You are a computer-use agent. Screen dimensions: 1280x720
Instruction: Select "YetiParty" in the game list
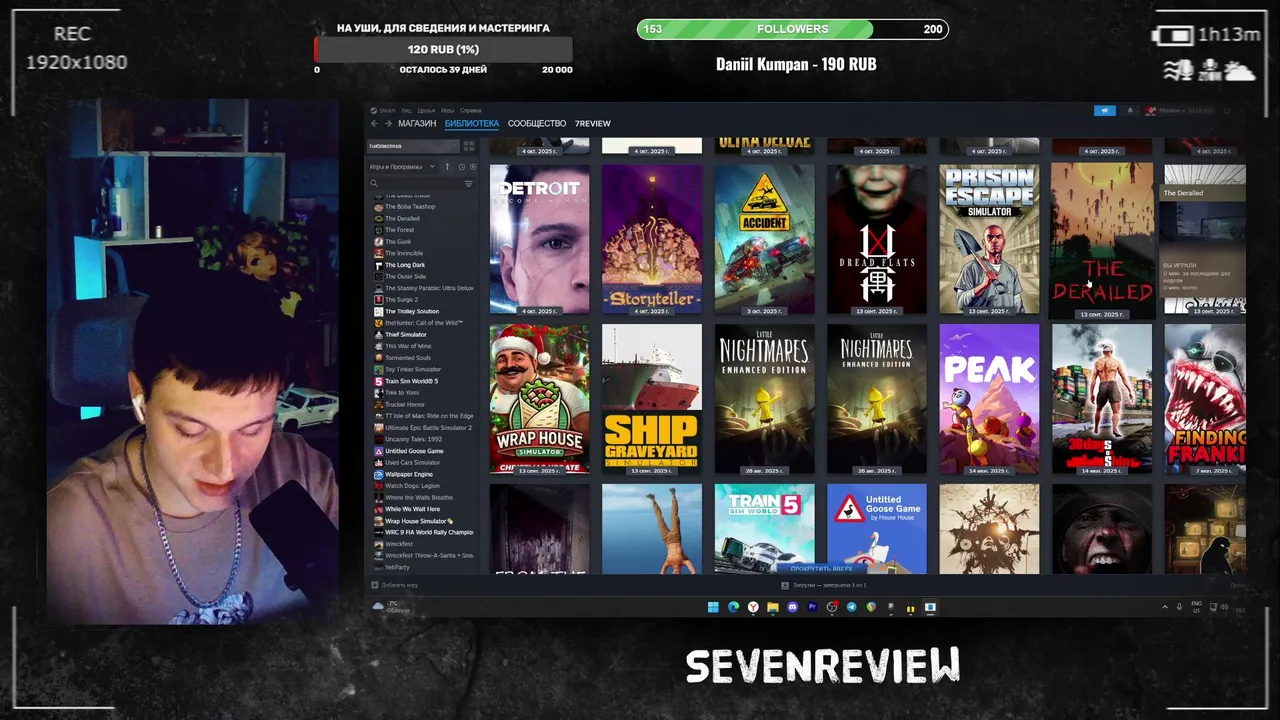coord(397,567)
